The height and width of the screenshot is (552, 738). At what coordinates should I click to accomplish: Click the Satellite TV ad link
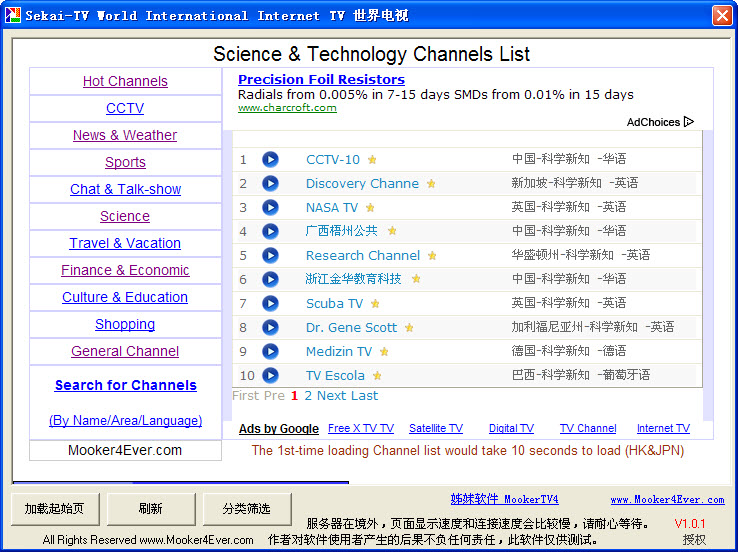[436, 428]
